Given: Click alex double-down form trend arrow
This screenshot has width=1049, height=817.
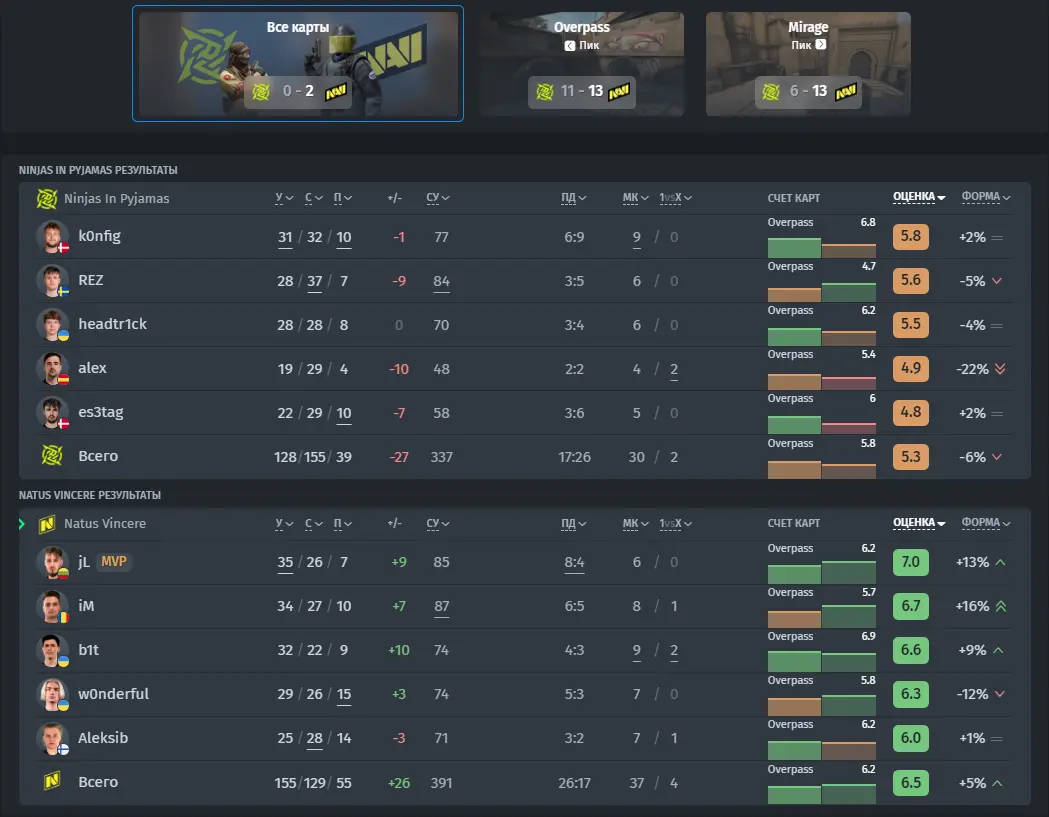Looking at the screenshot, I should [x=1000, y=369].
